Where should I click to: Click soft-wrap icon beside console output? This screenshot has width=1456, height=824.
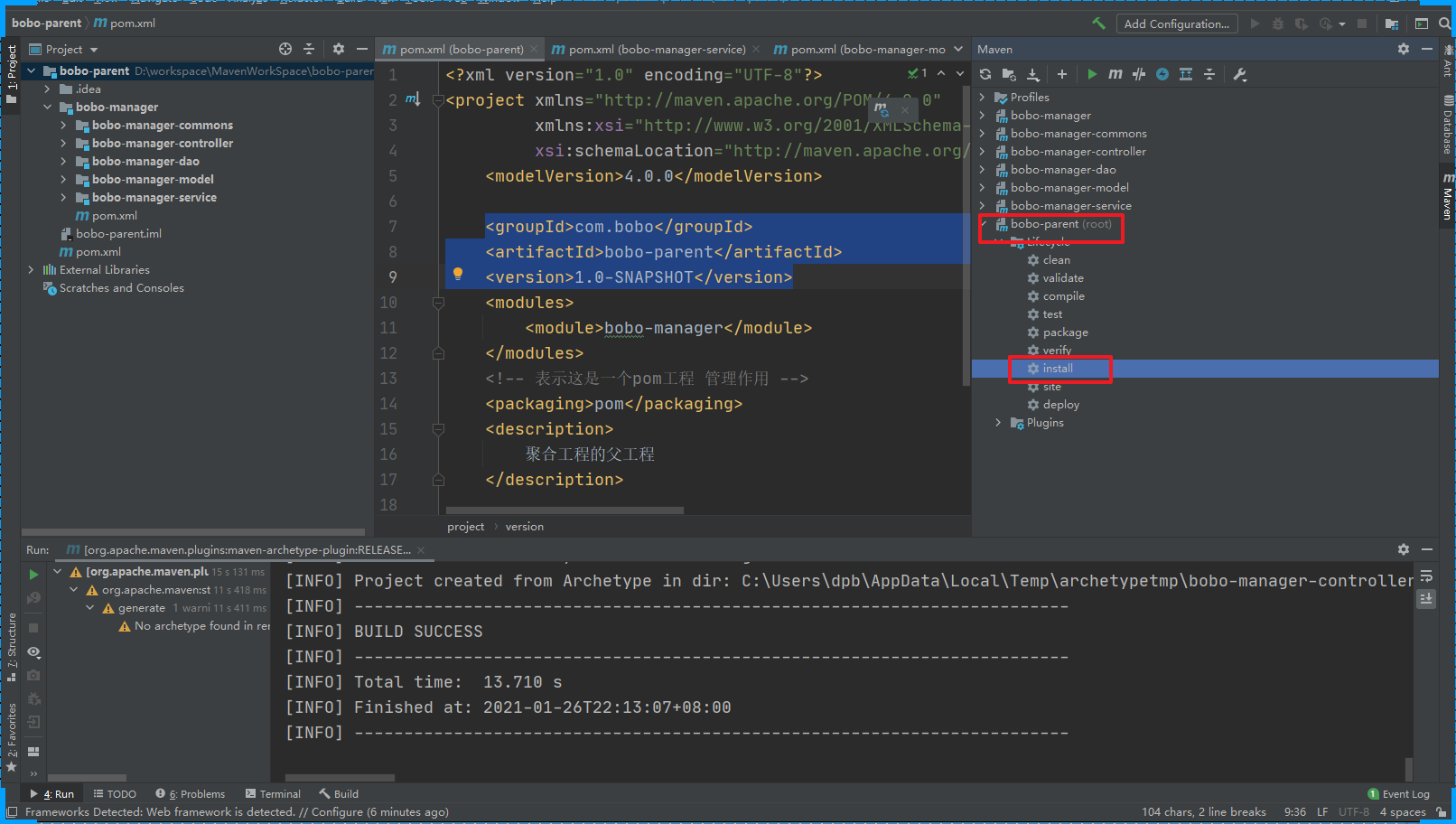[x=1426, y=576]
